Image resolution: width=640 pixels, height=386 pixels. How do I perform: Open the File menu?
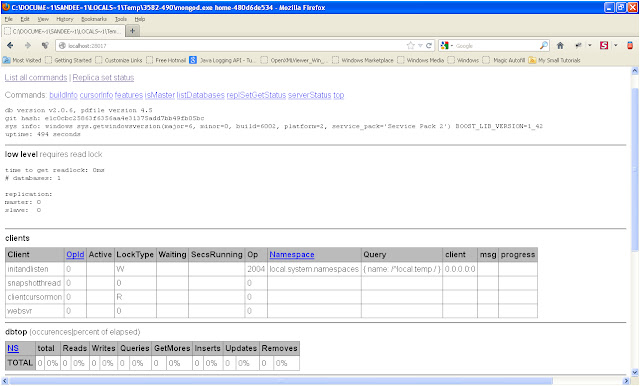pyautogui.click(x=9, y=19)
